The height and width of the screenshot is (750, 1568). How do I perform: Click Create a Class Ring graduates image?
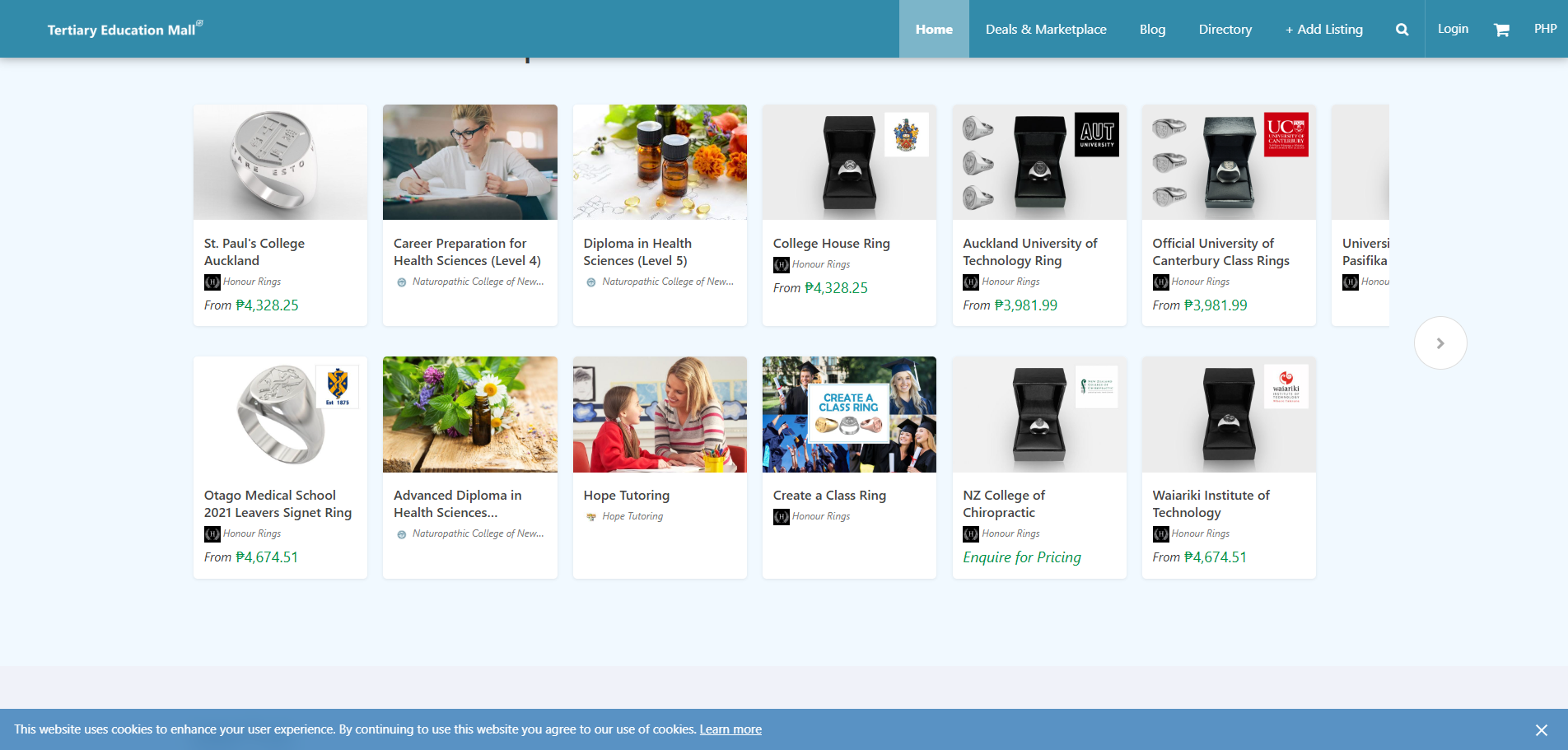pos(849,414)
